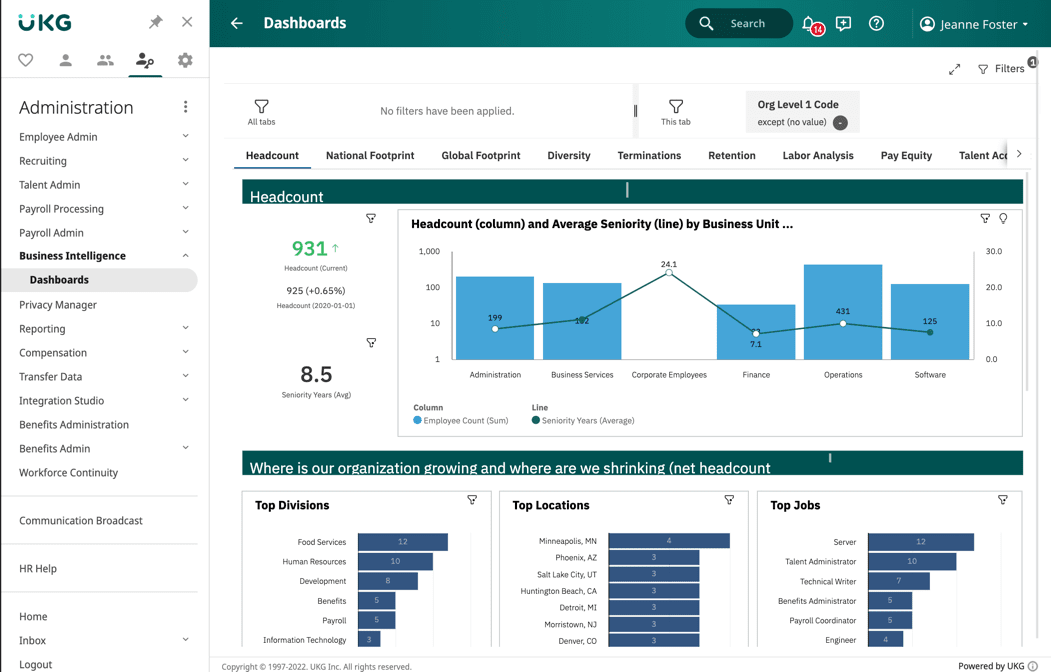Collapse the Business Intelligence section
Screen dimensions: 1051x672
[x=185, y=256]
